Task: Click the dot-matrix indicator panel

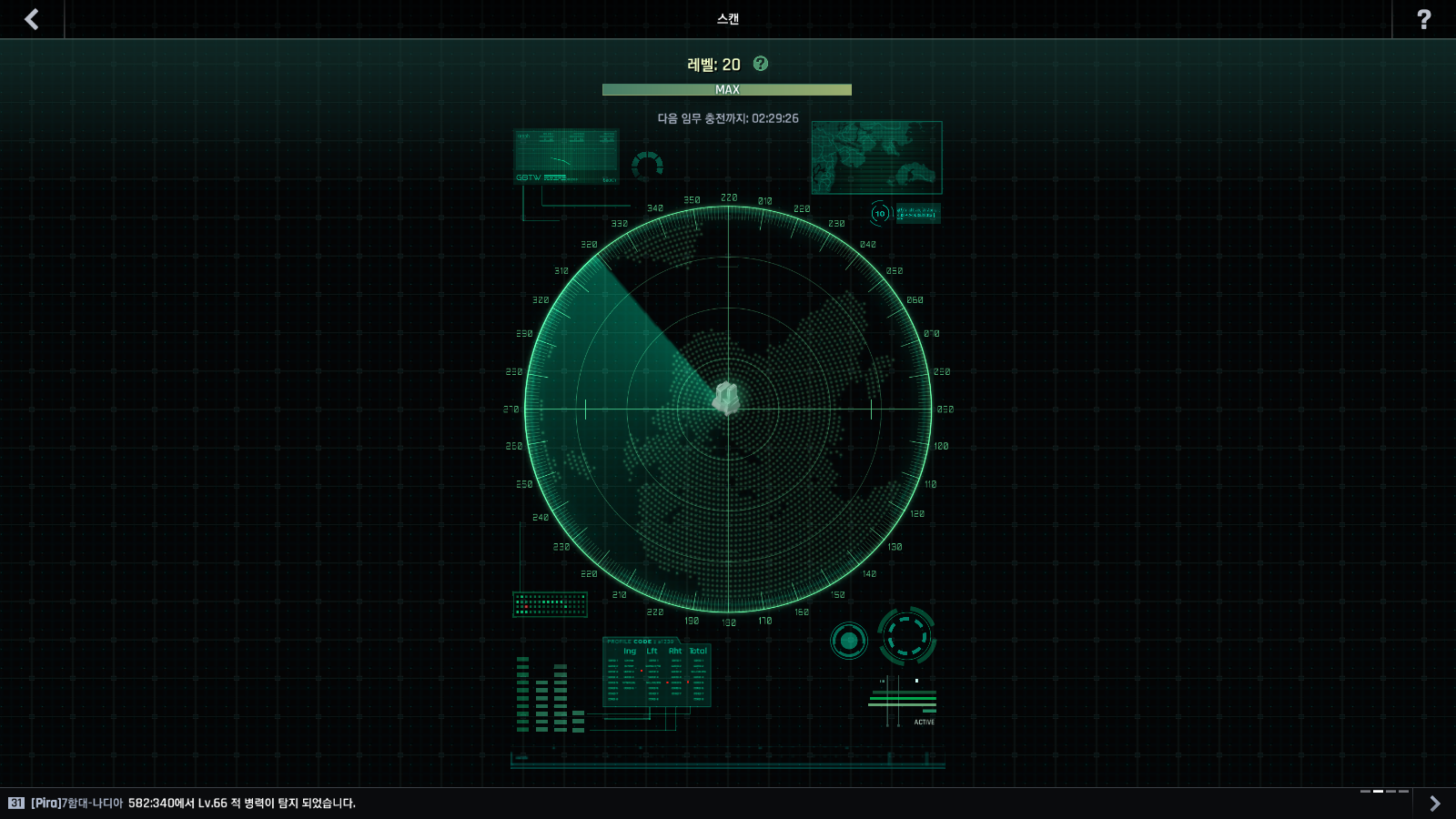Action: click(550, 604)
